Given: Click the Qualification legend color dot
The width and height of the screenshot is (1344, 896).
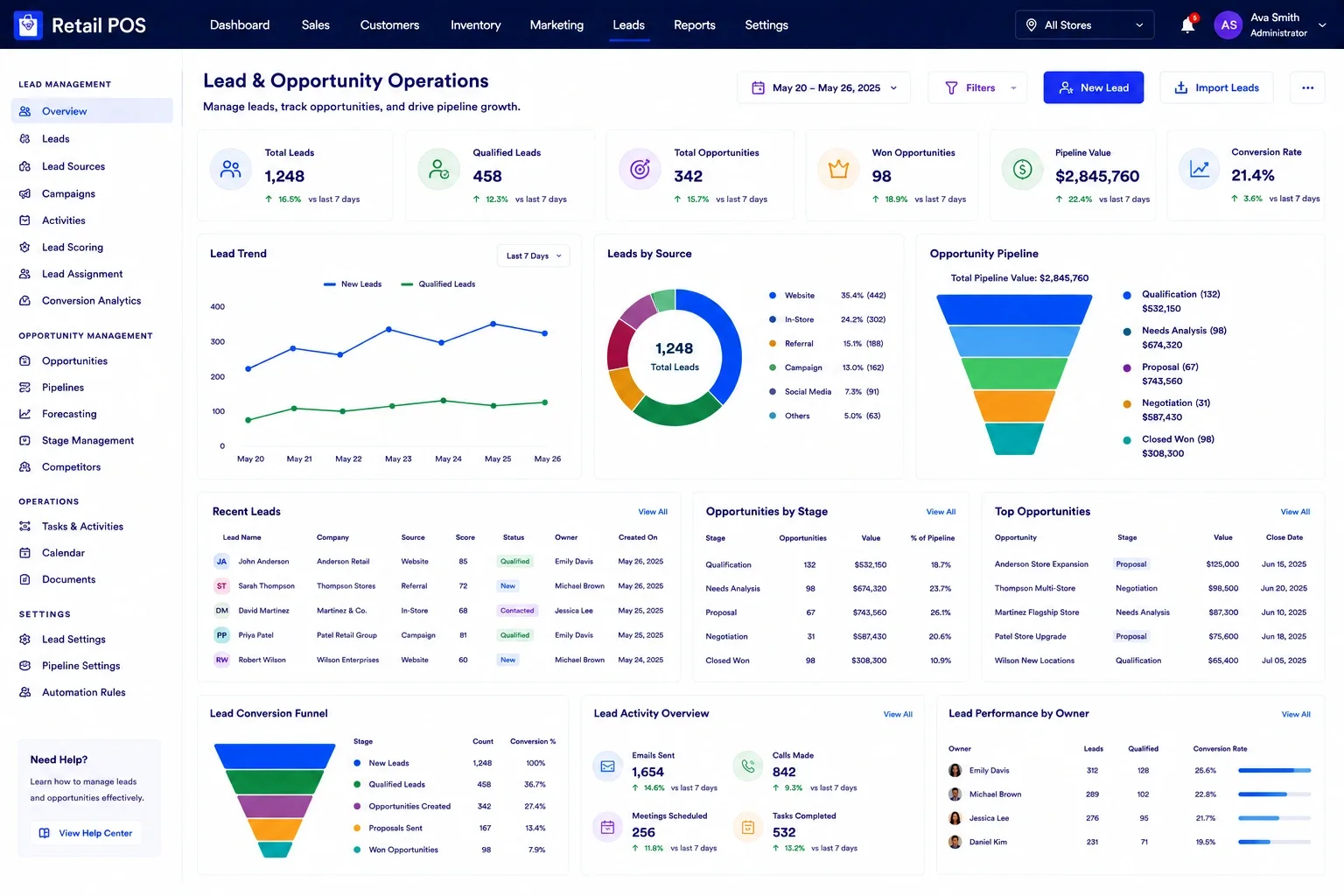Looking at the screenshot, I should (x=1127, y=295).
